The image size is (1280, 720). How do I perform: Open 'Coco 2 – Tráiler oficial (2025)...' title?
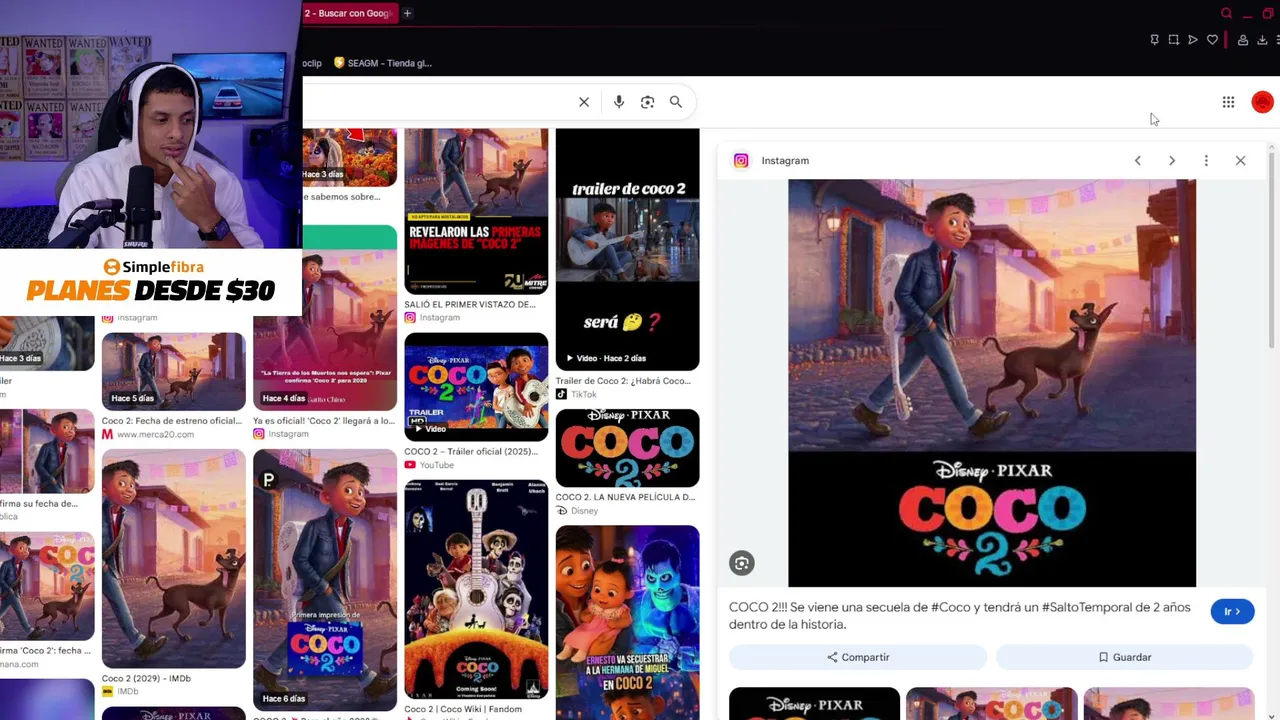point(471,451)
